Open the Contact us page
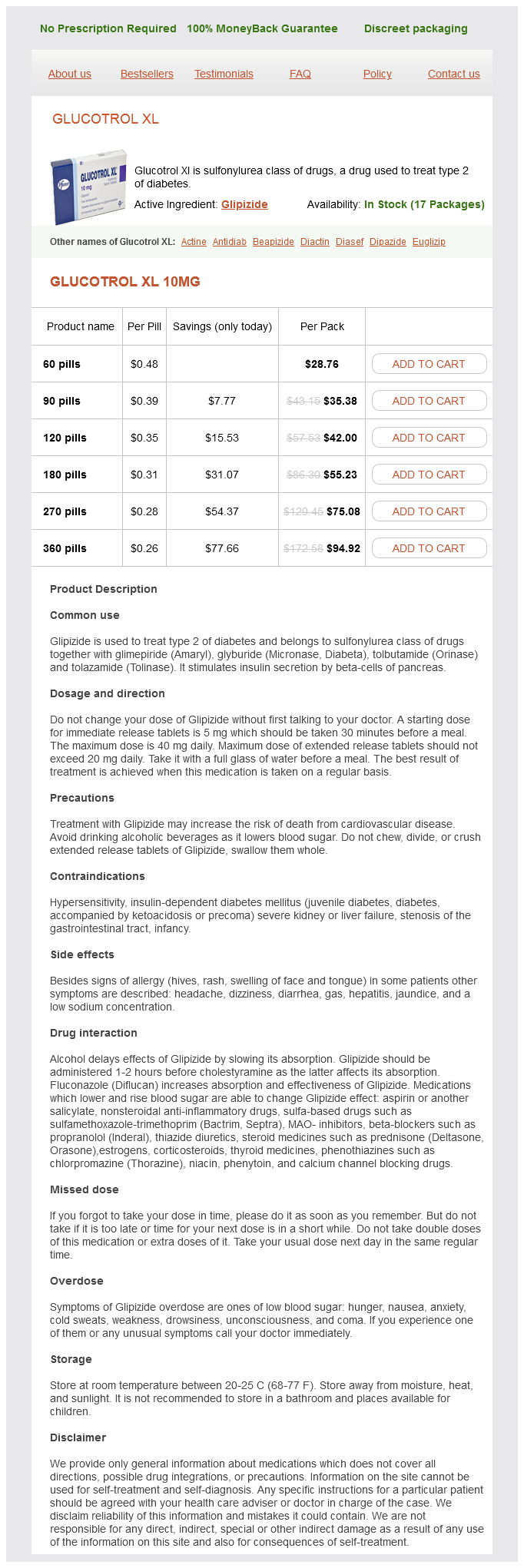 tap(454, 74)
